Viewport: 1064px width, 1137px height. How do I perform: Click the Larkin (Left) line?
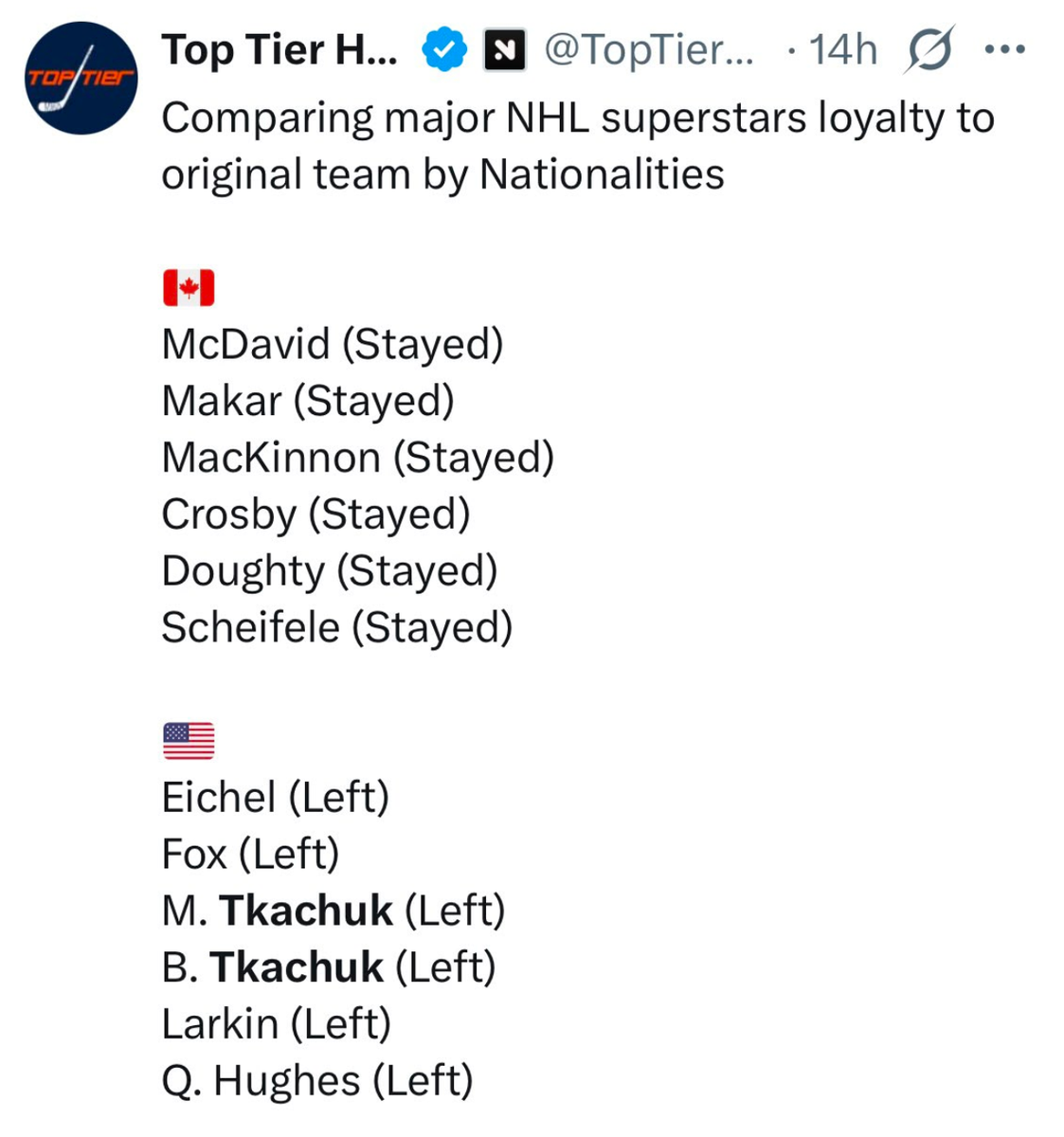pos(277,1024)
